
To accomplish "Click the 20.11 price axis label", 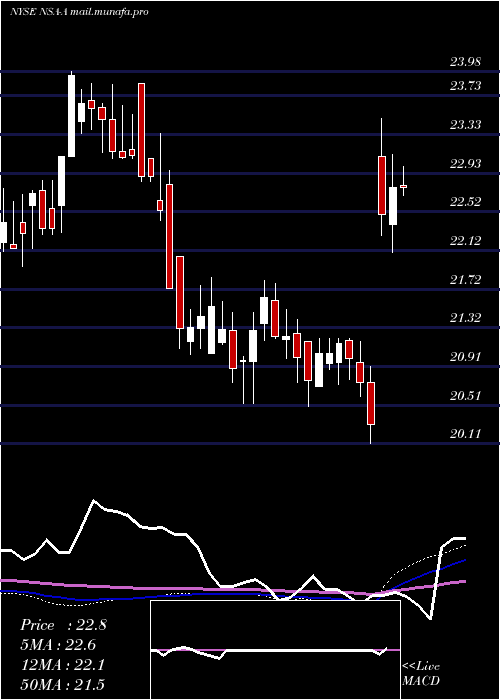I will pyautogui.click(x=465, y=434).
